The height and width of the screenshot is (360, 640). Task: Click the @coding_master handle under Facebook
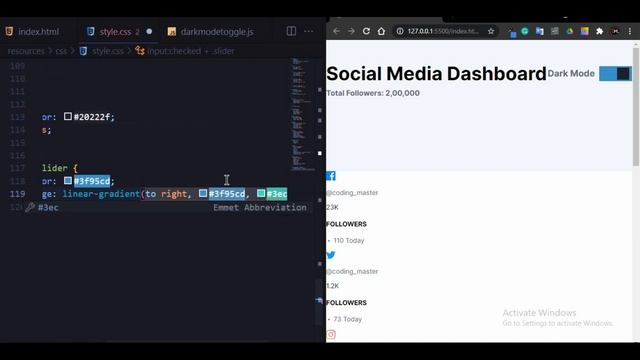coord(352,193)
